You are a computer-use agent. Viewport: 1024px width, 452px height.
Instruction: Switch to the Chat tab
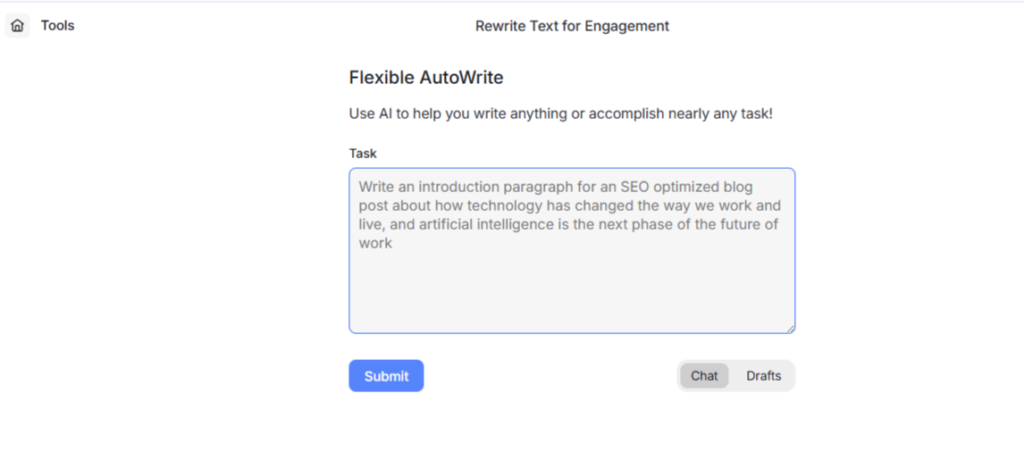click(x=704, y=376)
